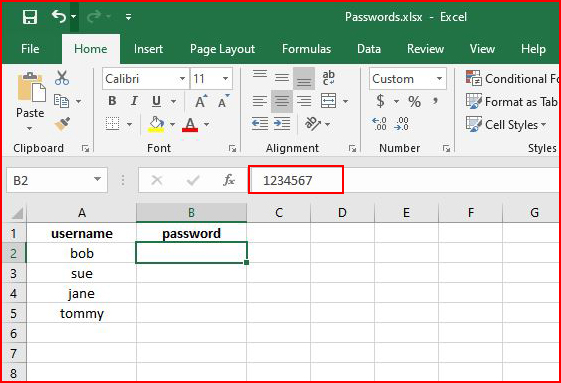Toggle Bold formatting

point(112,101)
